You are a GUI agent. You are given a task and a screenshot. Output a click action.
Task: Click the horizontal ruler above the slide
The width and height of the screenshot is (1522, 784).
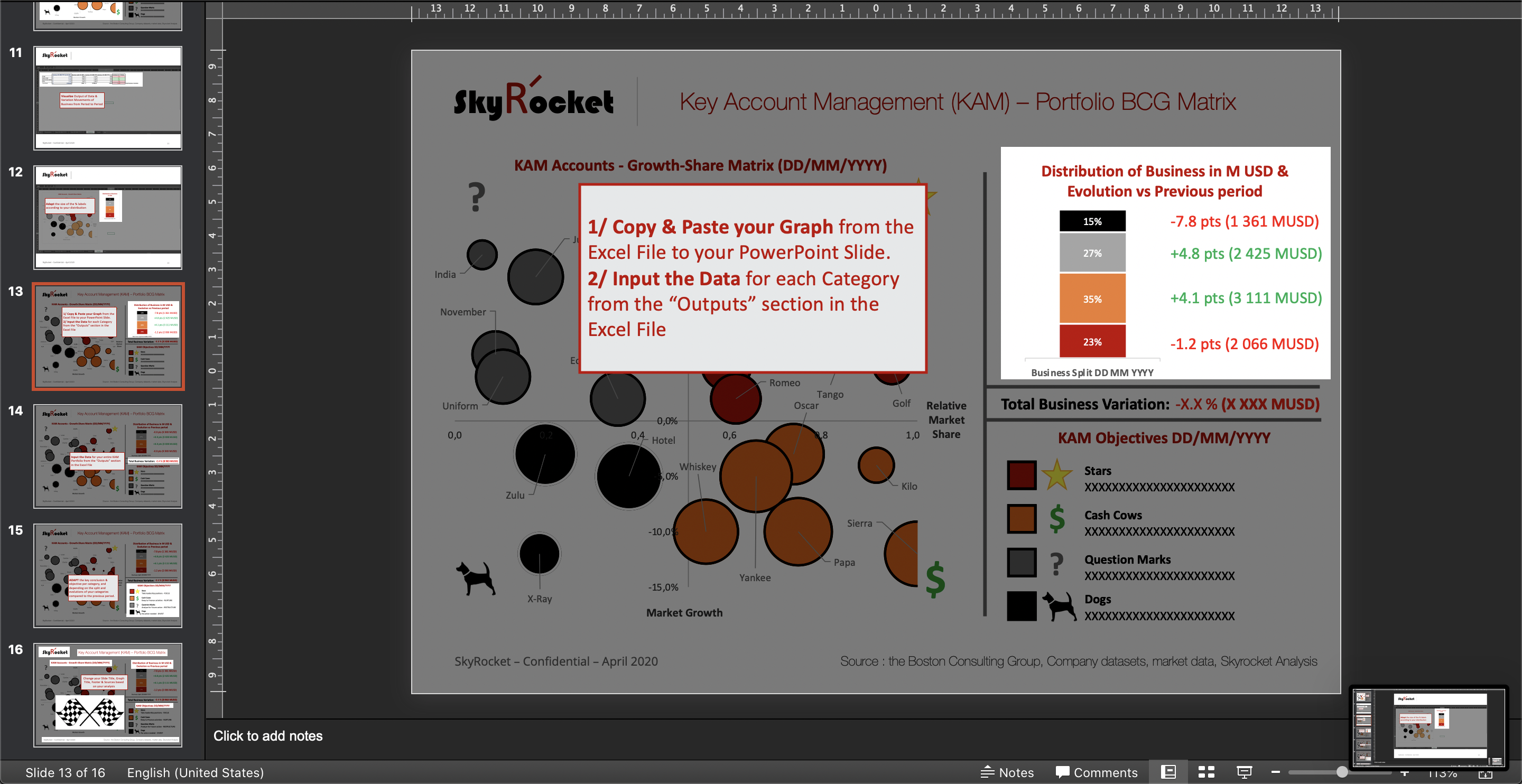875,11
